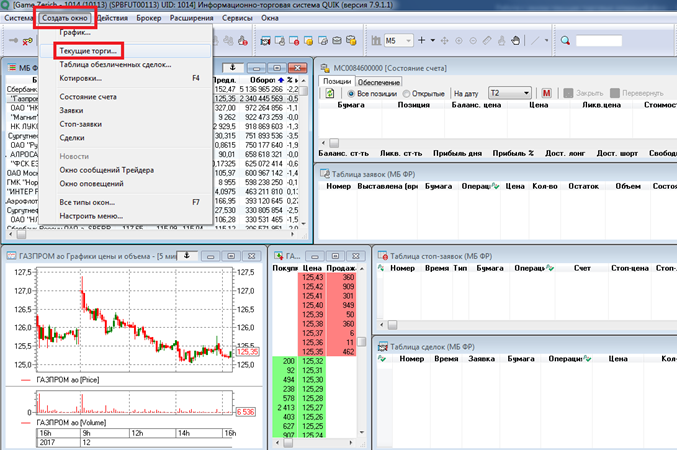
Task: Click the Перевернуть button
Action: coord(636,93)
